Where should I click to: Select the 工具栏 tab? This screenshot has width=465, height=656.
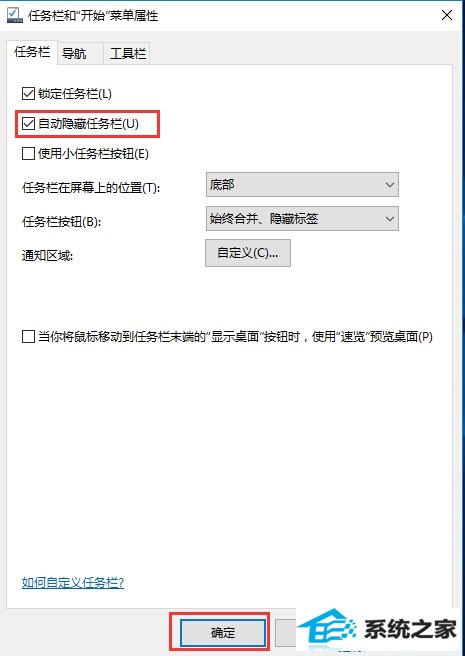tap(128, 54)
